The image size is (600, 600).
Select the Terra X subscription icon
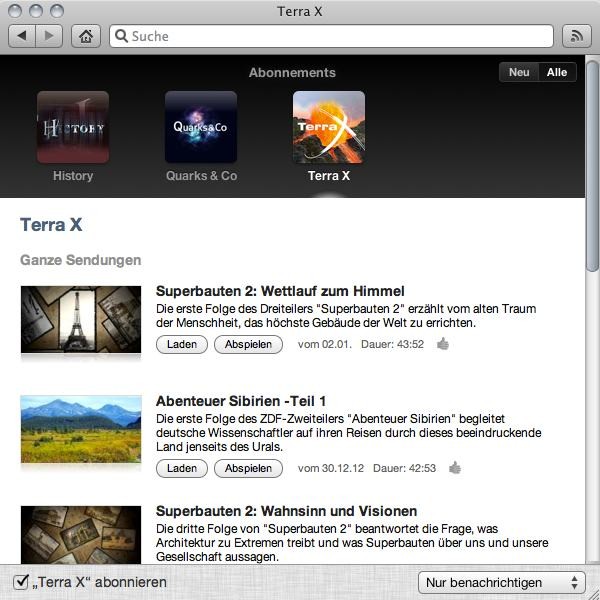point(329,127)
